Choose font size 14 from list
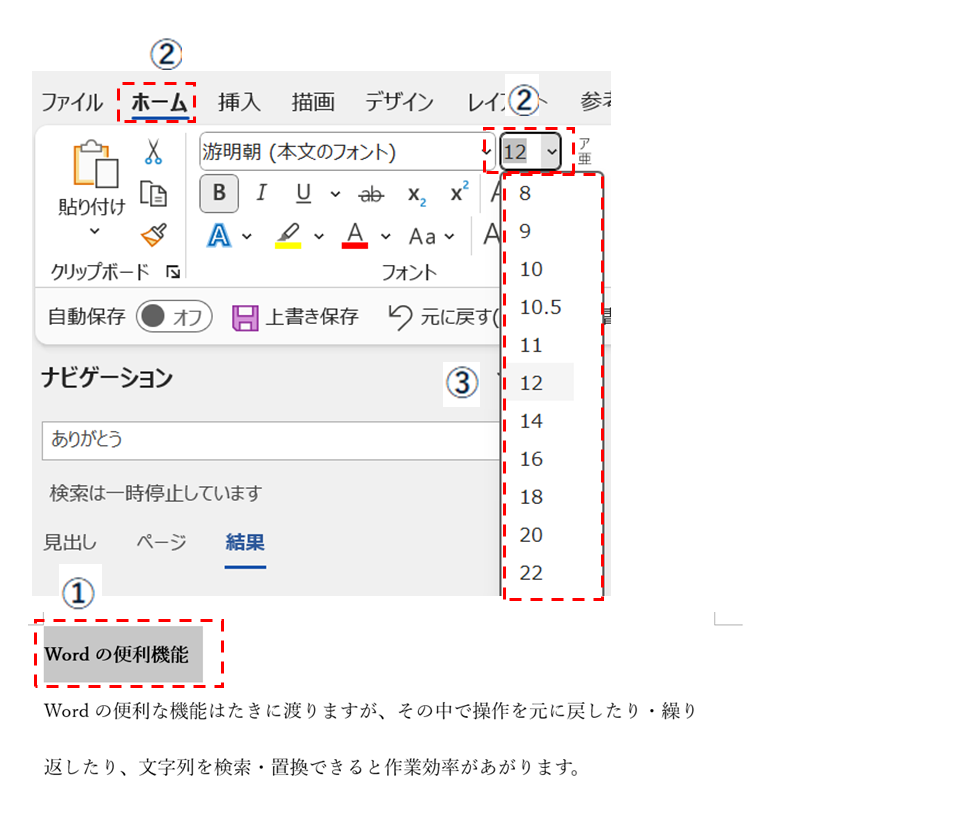The image size is (965, 829). pos(532,421)
